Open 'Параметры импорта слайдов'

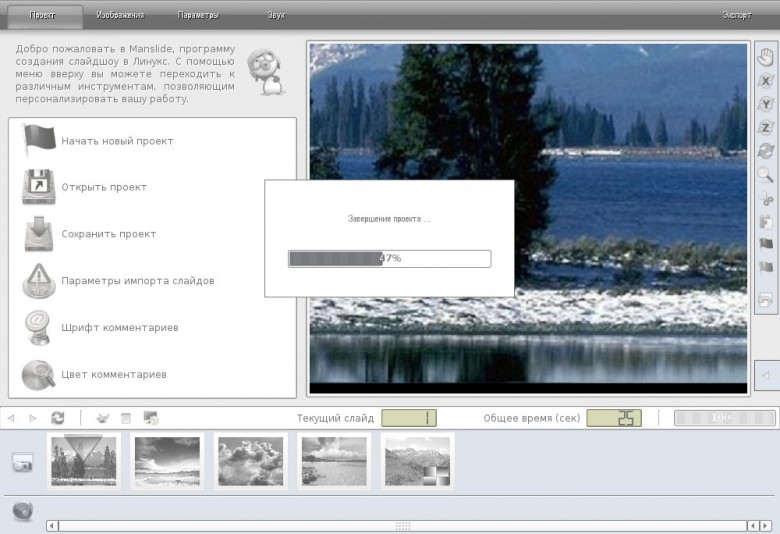click(x=138, y=281)
